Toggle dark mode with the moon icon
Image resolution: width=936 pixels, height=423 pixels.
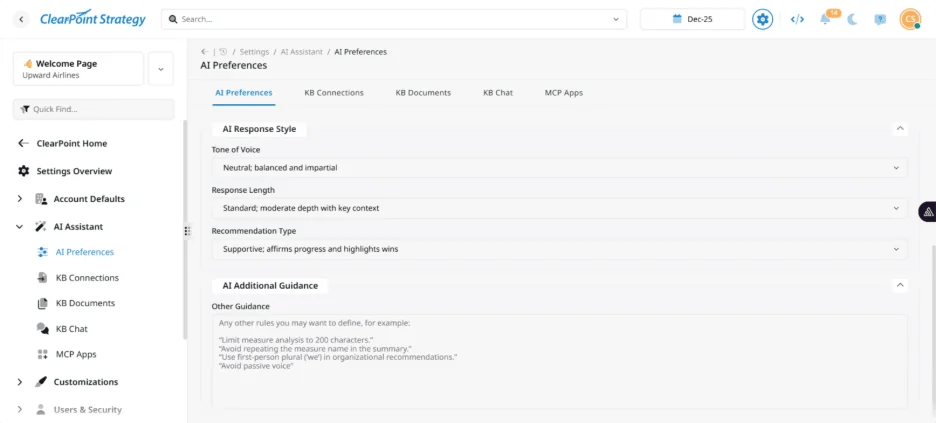click(852, 20)
